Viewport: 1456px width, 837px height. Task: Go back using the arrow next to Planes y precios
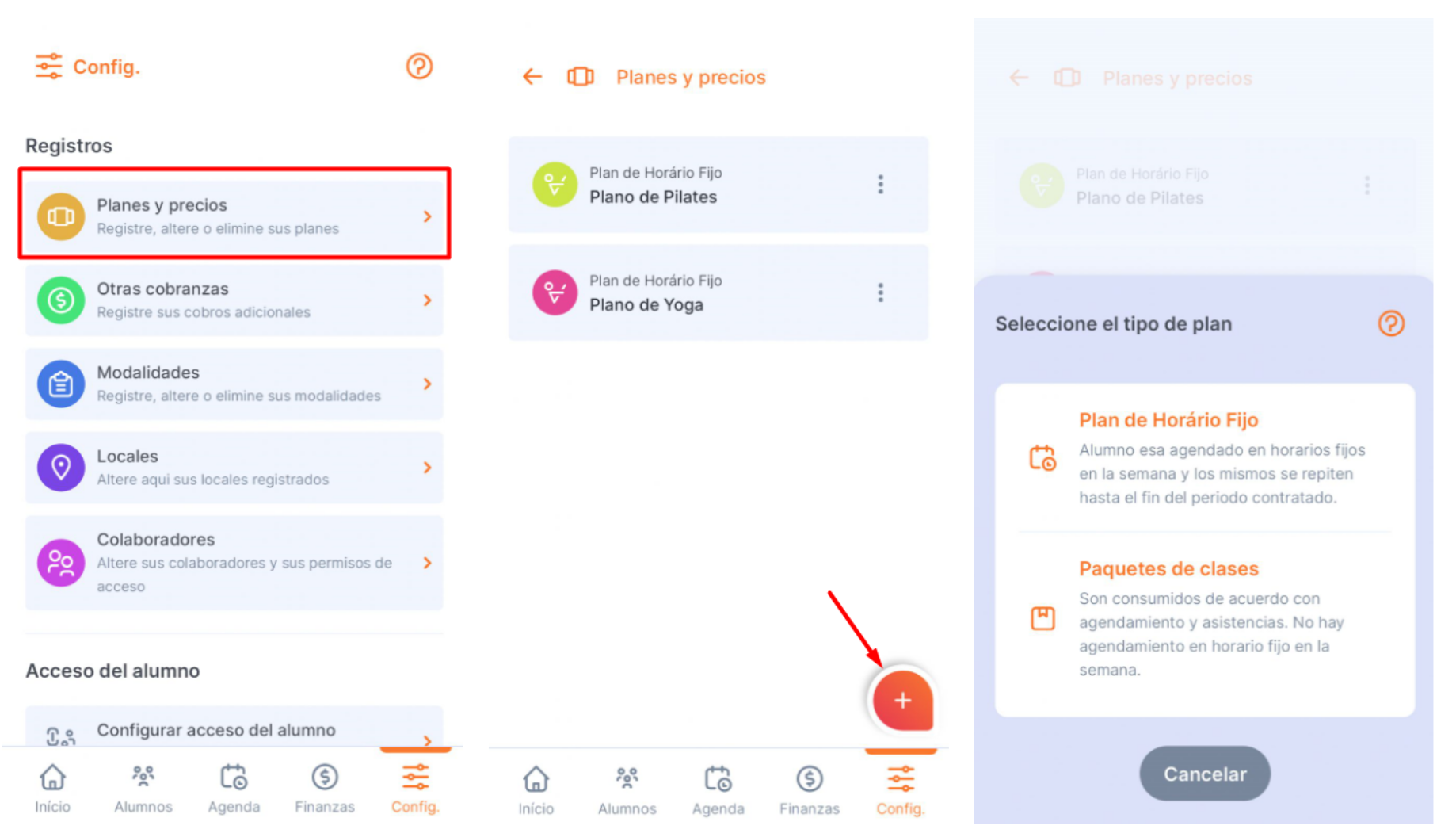tap(532, 77)
